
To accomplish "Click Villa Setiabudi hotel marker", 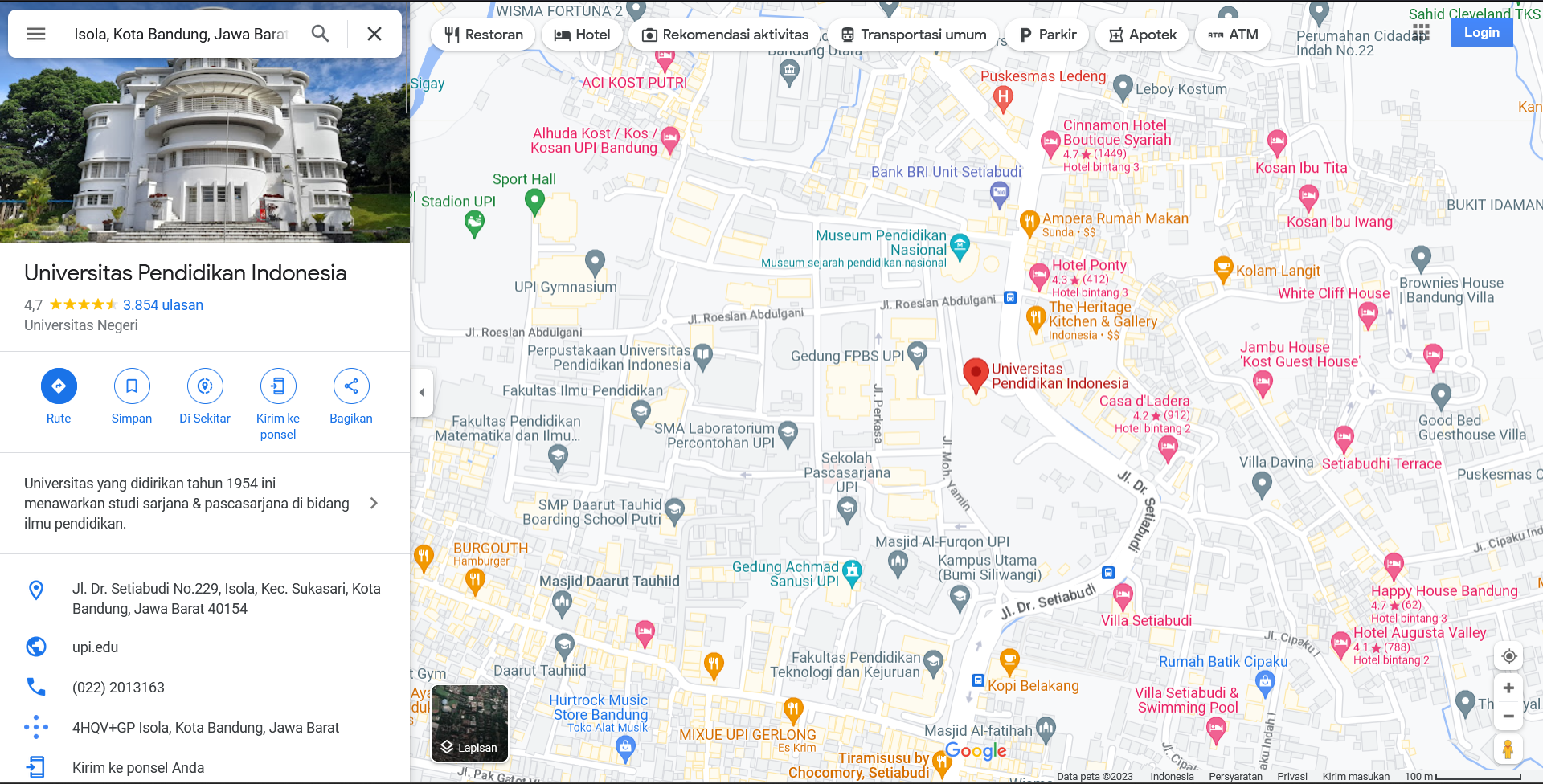I will point(1123,597).
